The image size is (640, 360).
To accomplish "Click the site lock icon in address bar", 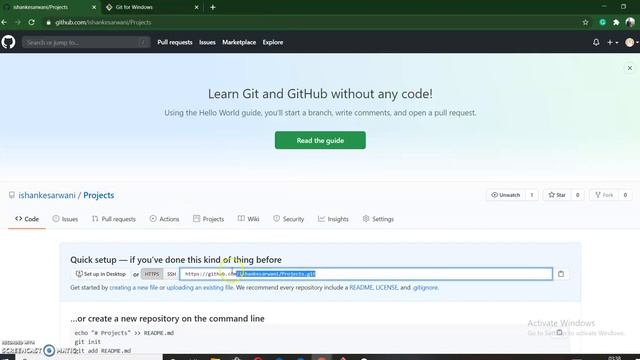I will 49,22.
